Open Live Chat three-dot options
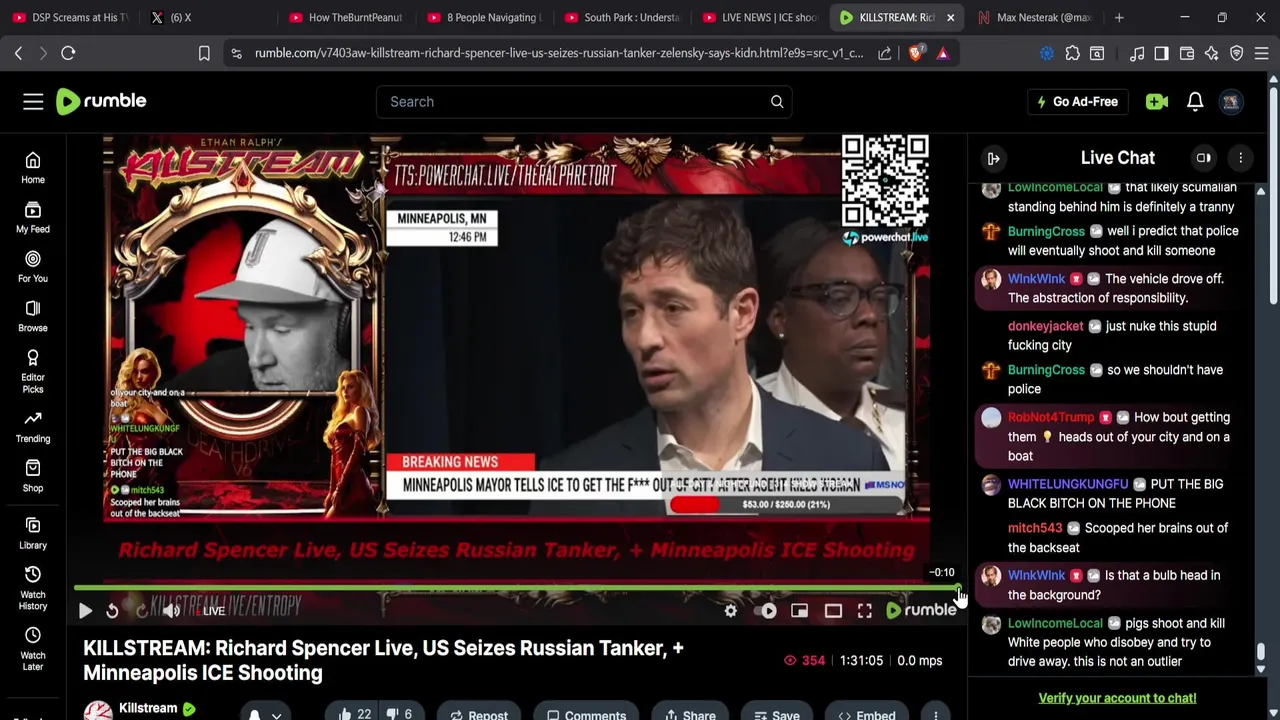This screenshot has height=720, width=1280. (1240, 158)
